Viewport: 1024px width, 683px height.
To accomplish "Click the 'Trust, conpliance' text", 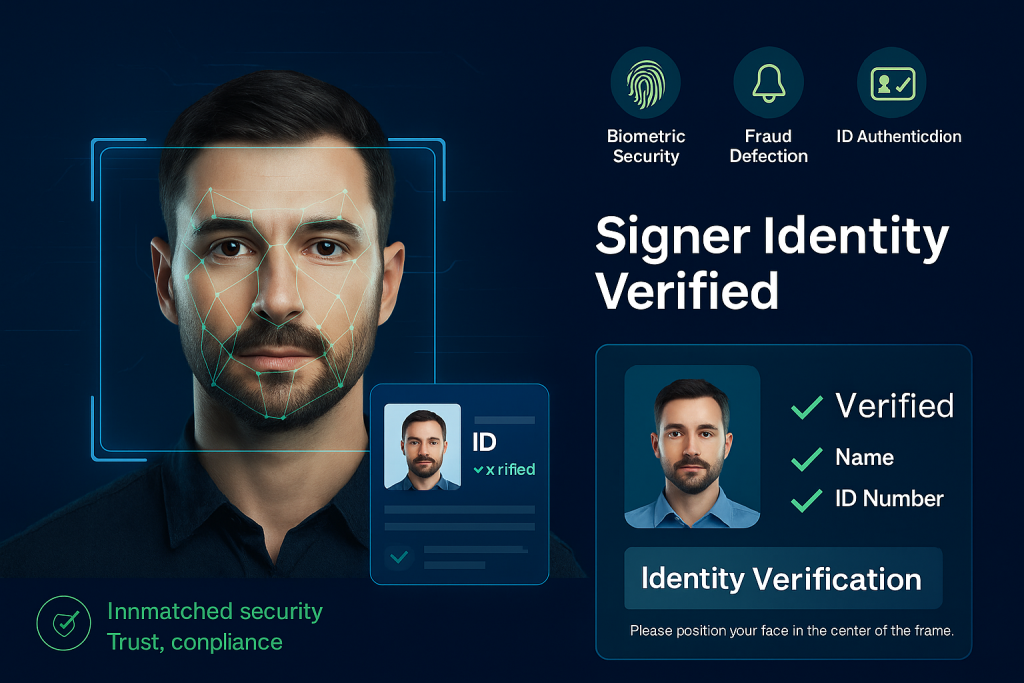I will pyautogui.click(x=195, y=642).
